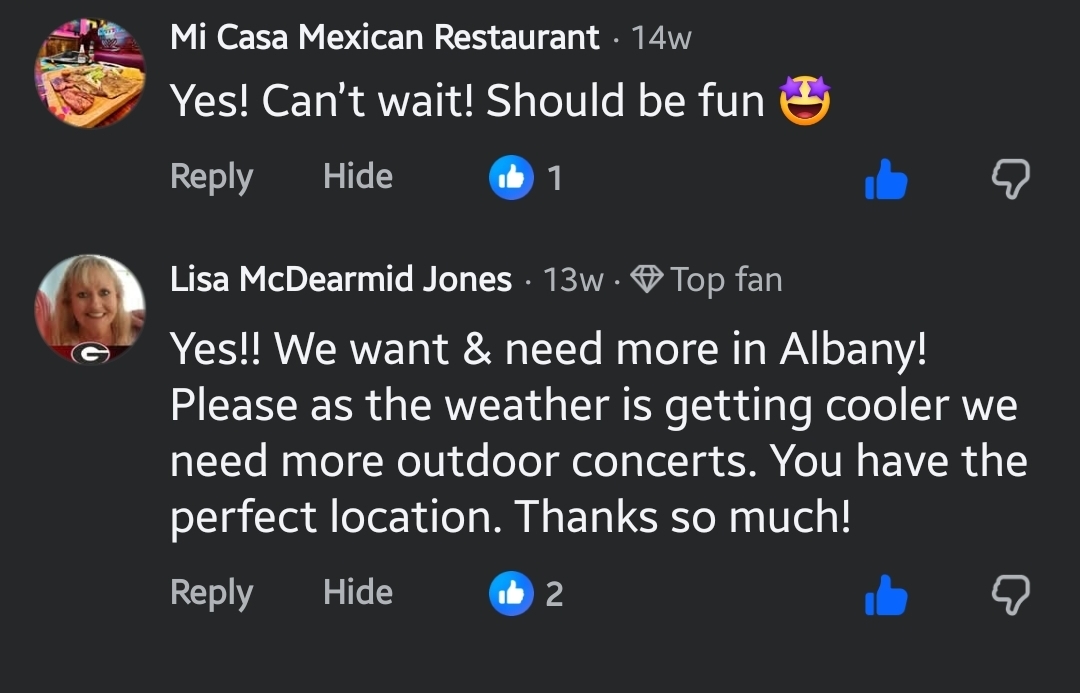Screen dimensions: 1080x693
Task: Dislike Lisa McDearmid Jones's comment
Action: pos(1009,596)
